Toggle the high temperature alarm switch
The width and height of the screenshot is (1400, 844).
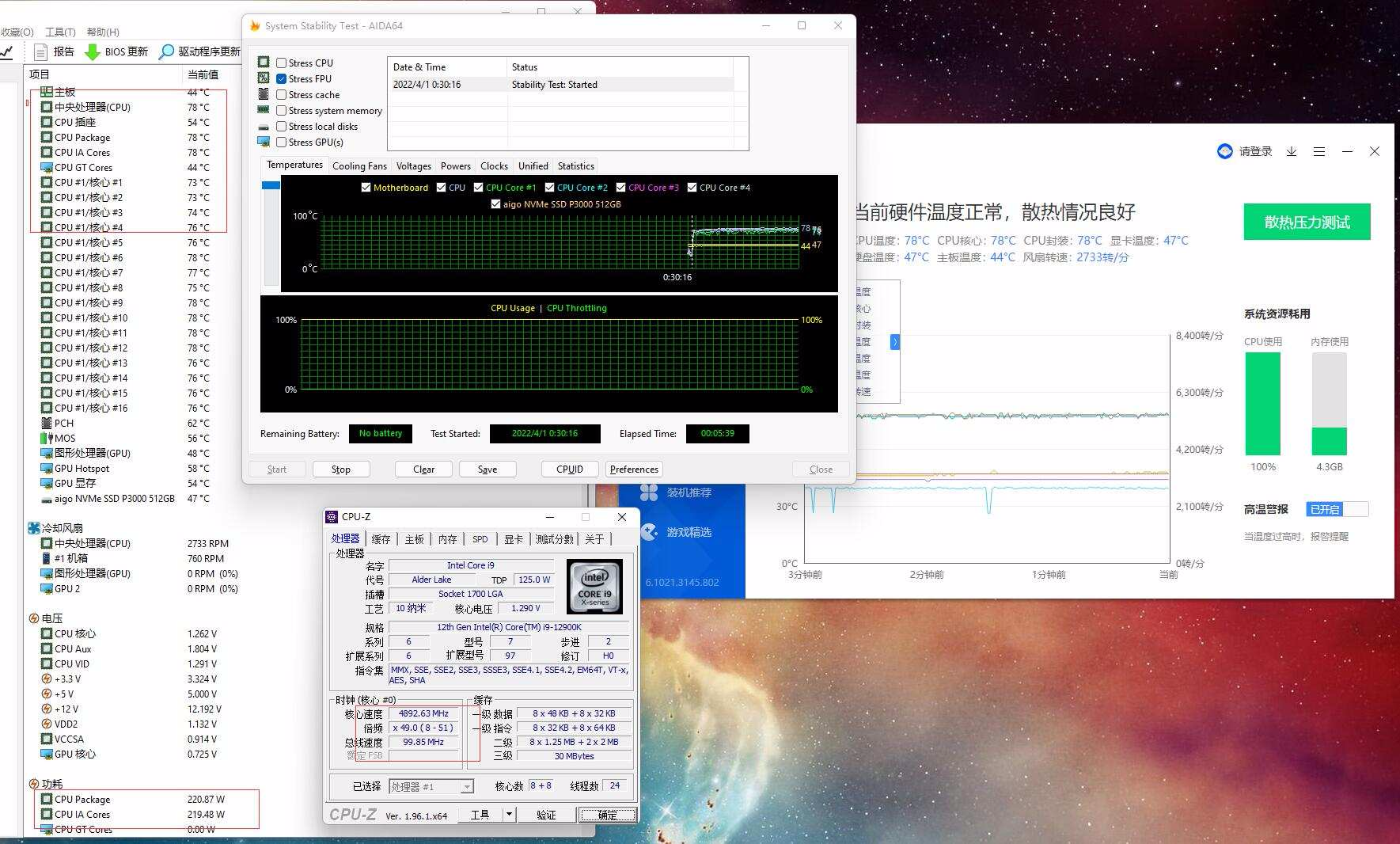[x=1337, y=509]
